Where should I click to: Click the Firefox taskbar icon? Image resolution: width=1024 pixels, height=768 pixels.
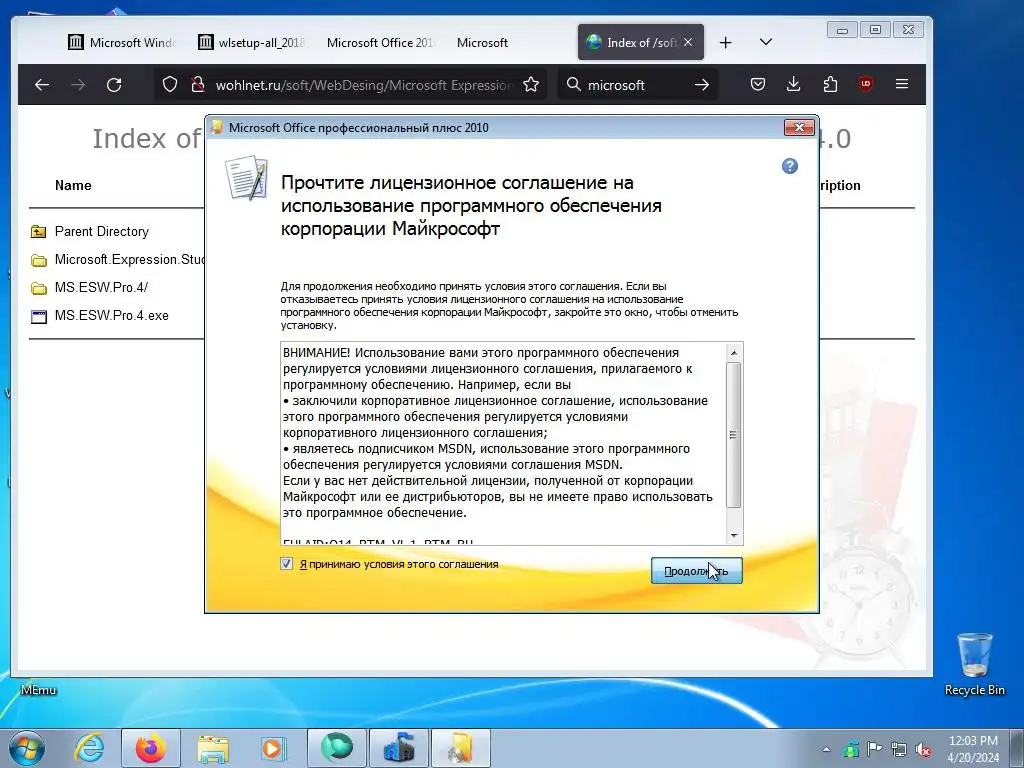tap(151, 748)
